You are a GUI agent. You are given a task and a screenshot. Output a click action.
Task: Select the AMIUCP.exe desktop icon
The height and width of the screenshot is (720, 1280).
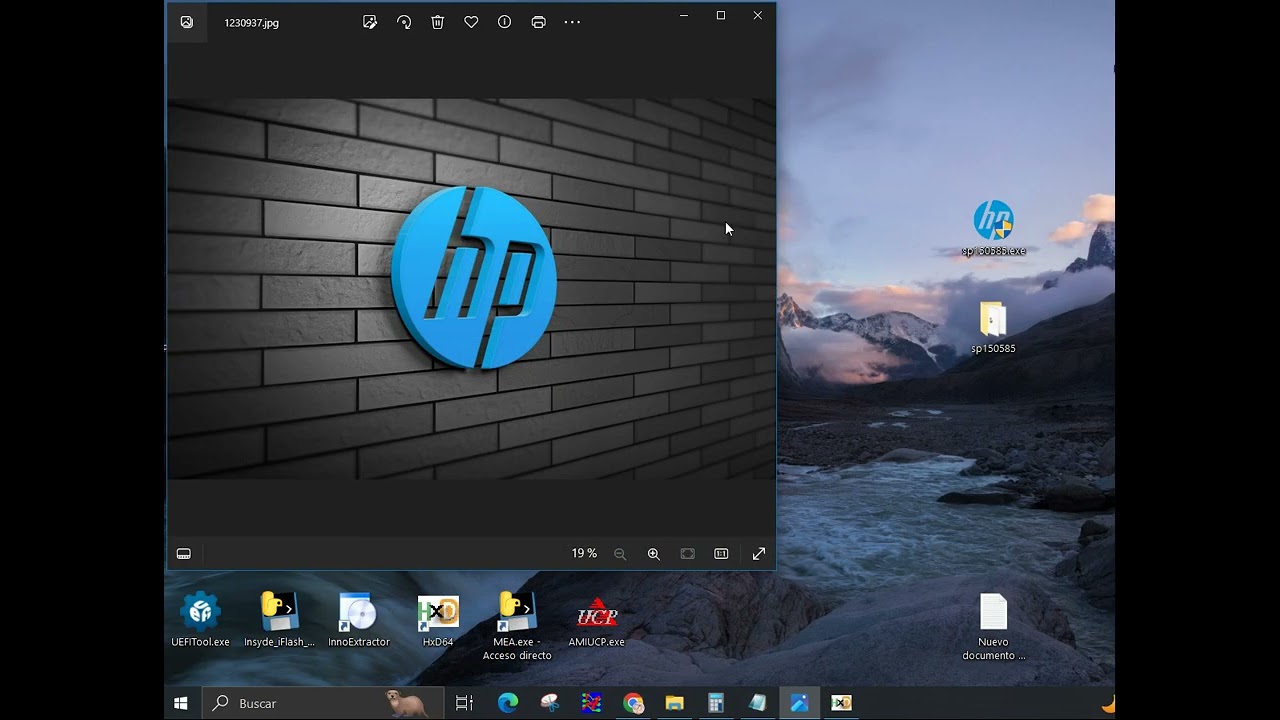(x=596, y=622)
